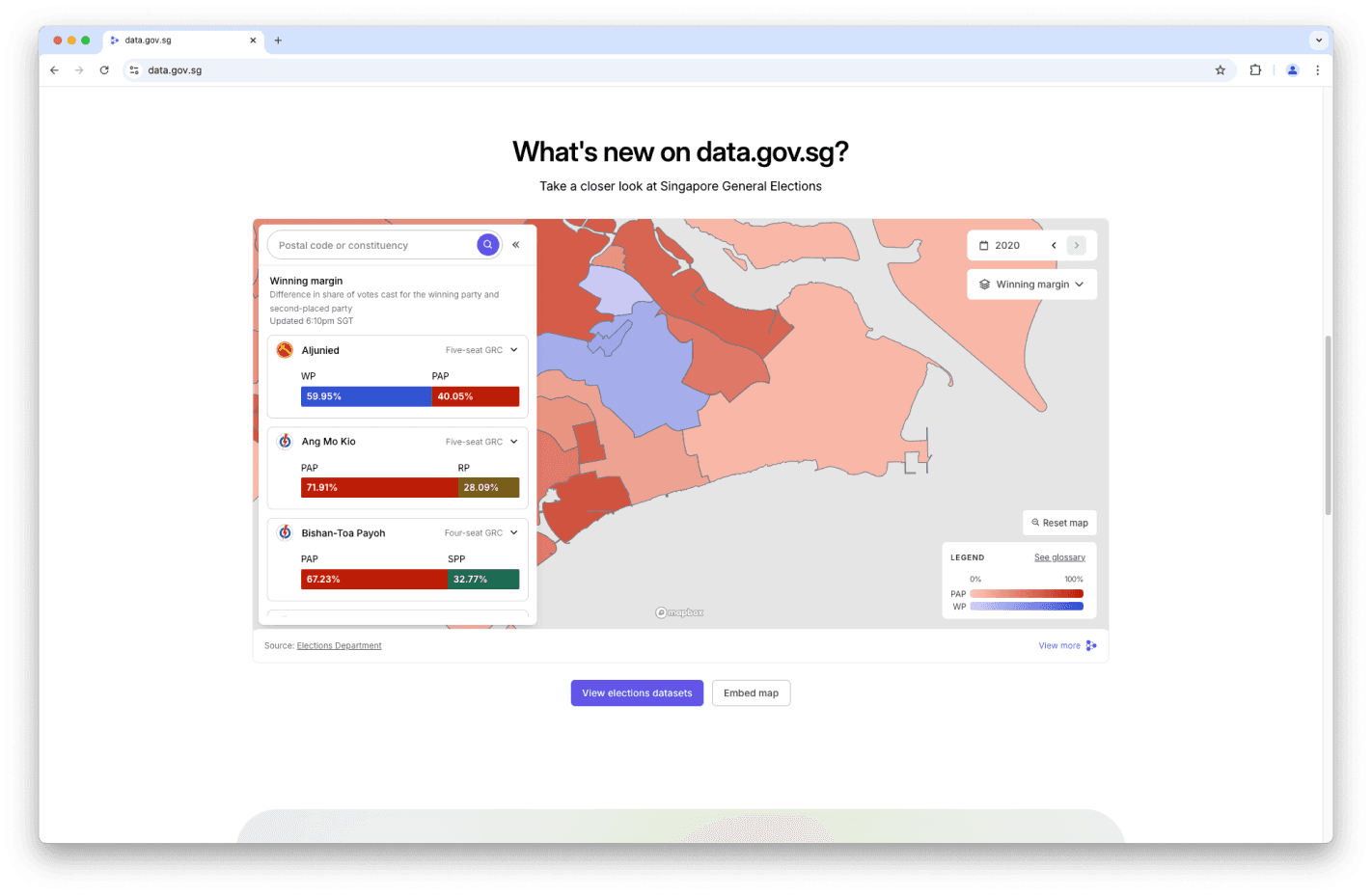This screenshot has height=895, width=1372.
Task: Go to previous election year
Action: pos(1054,246)
